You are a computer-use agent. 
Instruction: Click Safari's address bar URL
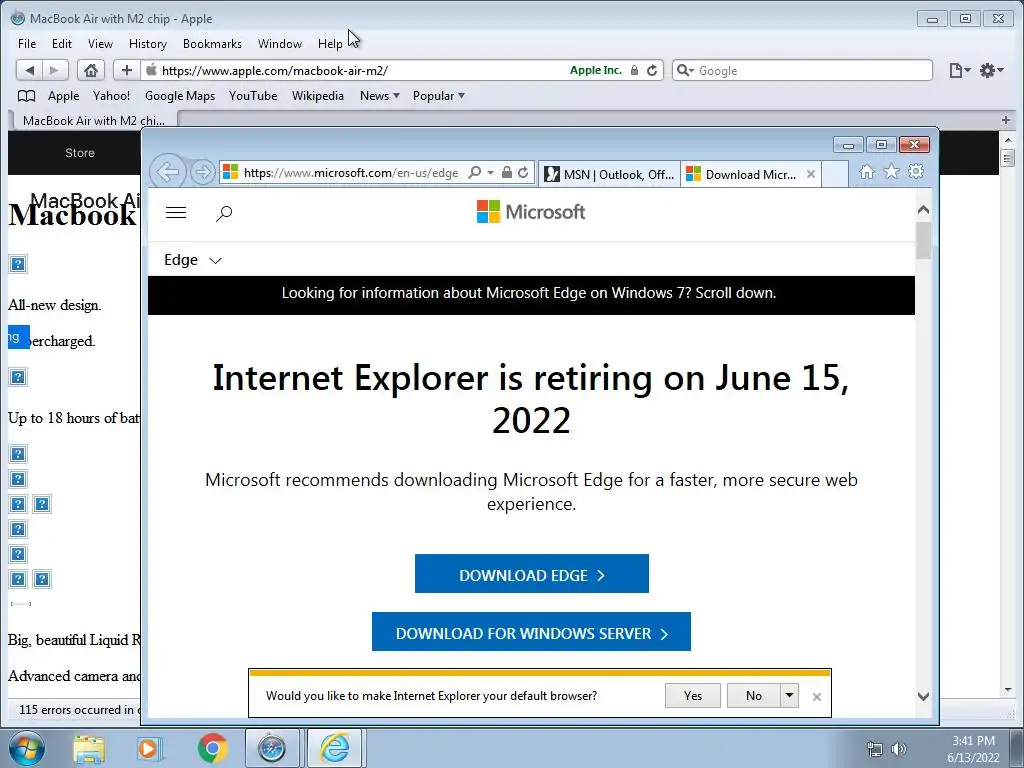pos(274,71)
